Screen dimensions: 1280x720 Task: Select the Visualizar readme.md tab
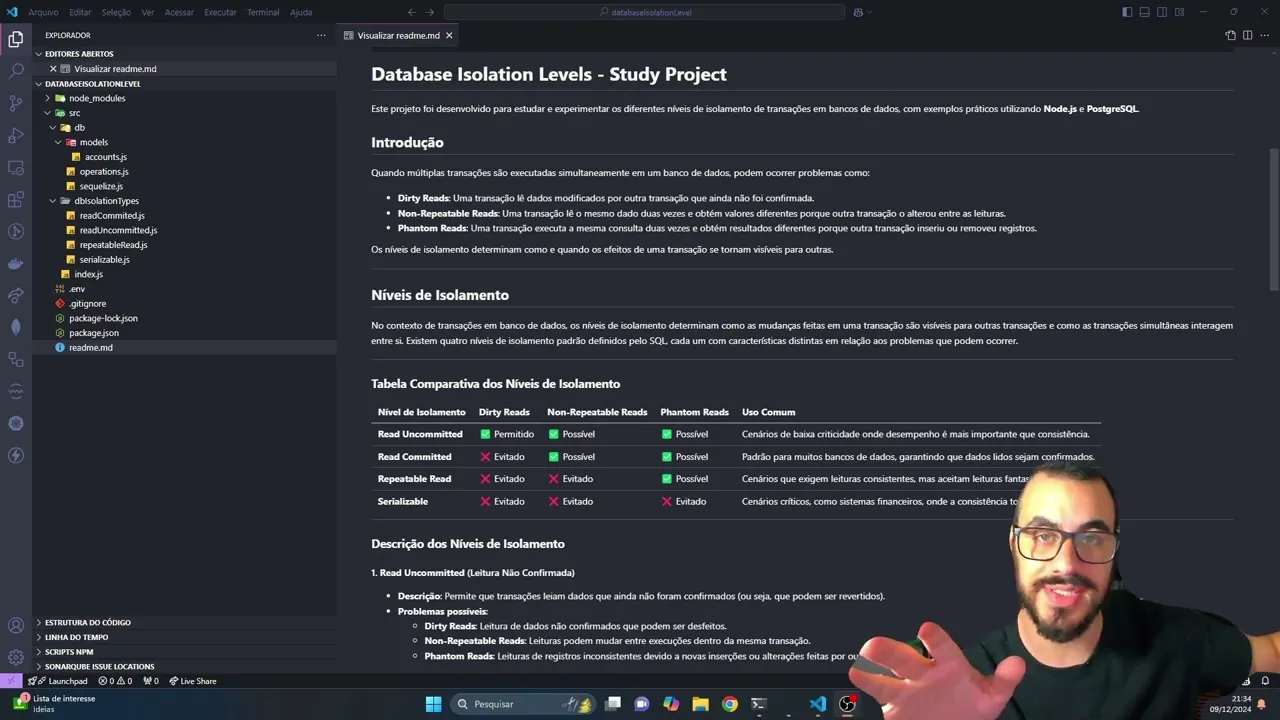tap(399, 35)
